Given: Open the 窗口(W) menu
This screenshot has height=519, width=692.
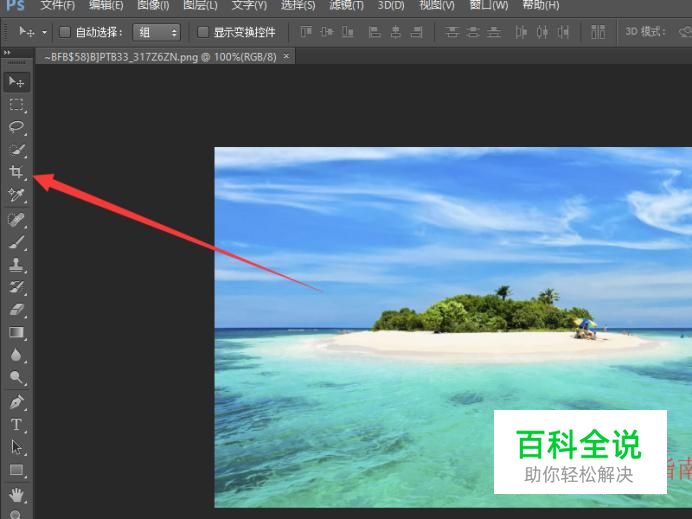Looking at the screenshot, I should pos(489,5).
